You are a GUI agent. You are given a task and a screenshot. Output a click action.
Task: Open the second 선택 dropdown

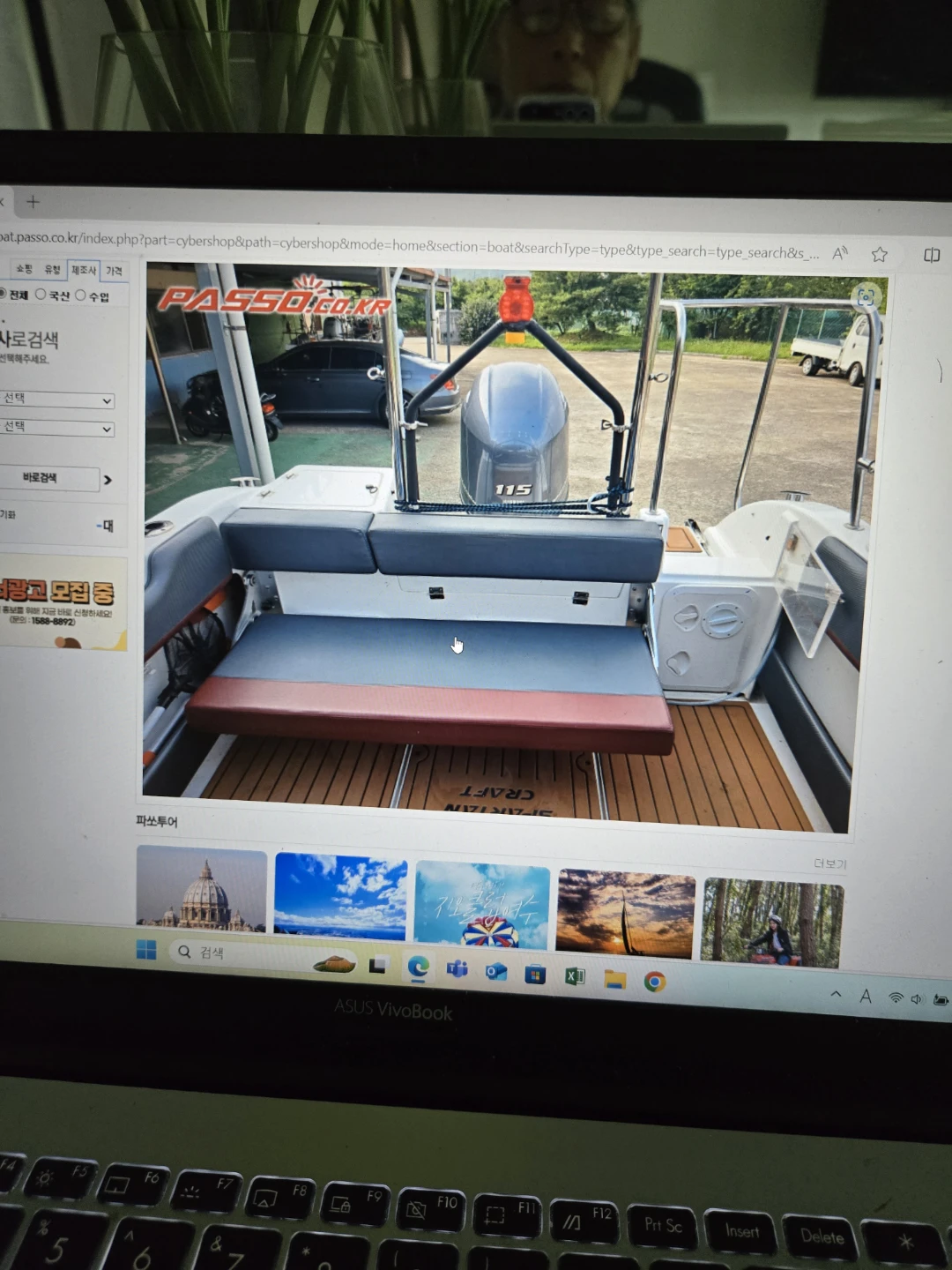click(x=57, y=428)
